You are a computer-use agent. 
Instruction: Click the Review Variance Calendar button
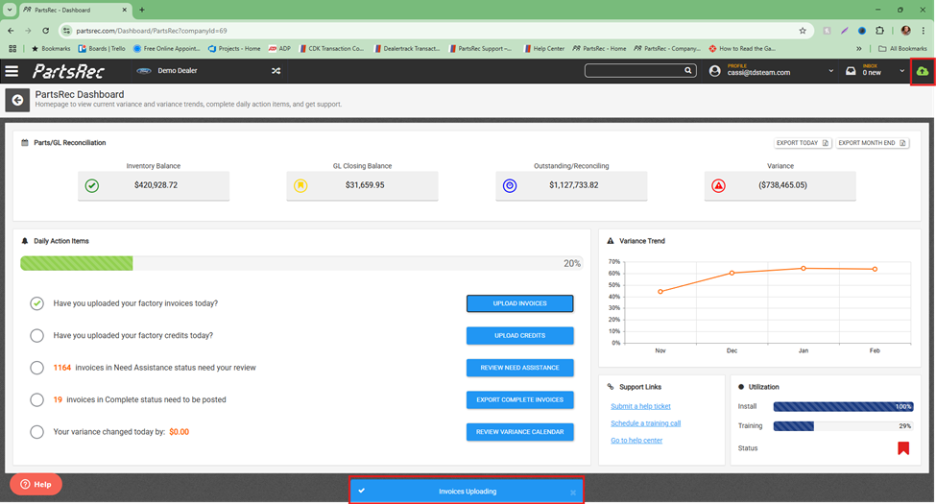point(520,432)
